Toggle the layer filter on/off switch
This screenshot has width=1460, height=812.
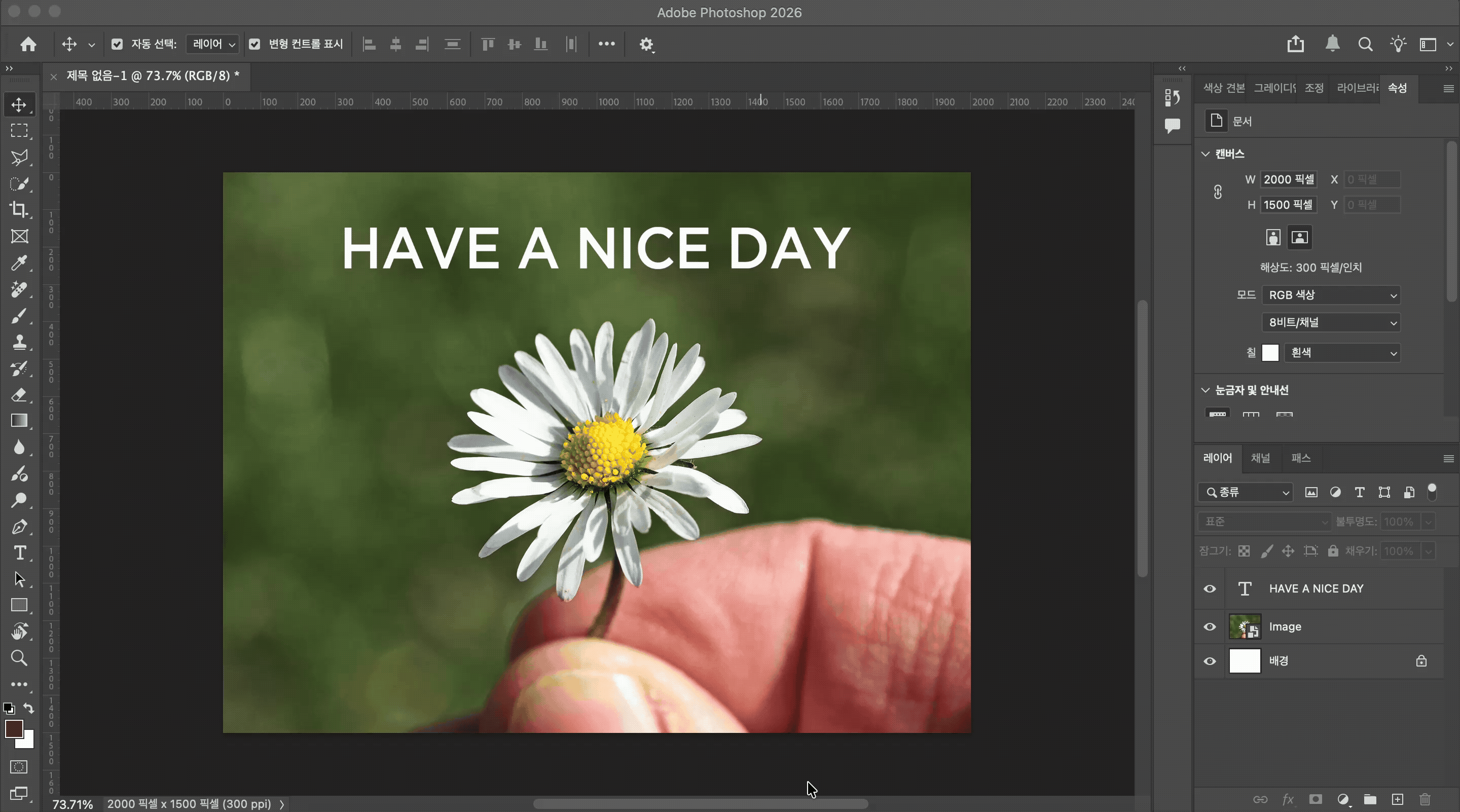(x=1432, y=492)
